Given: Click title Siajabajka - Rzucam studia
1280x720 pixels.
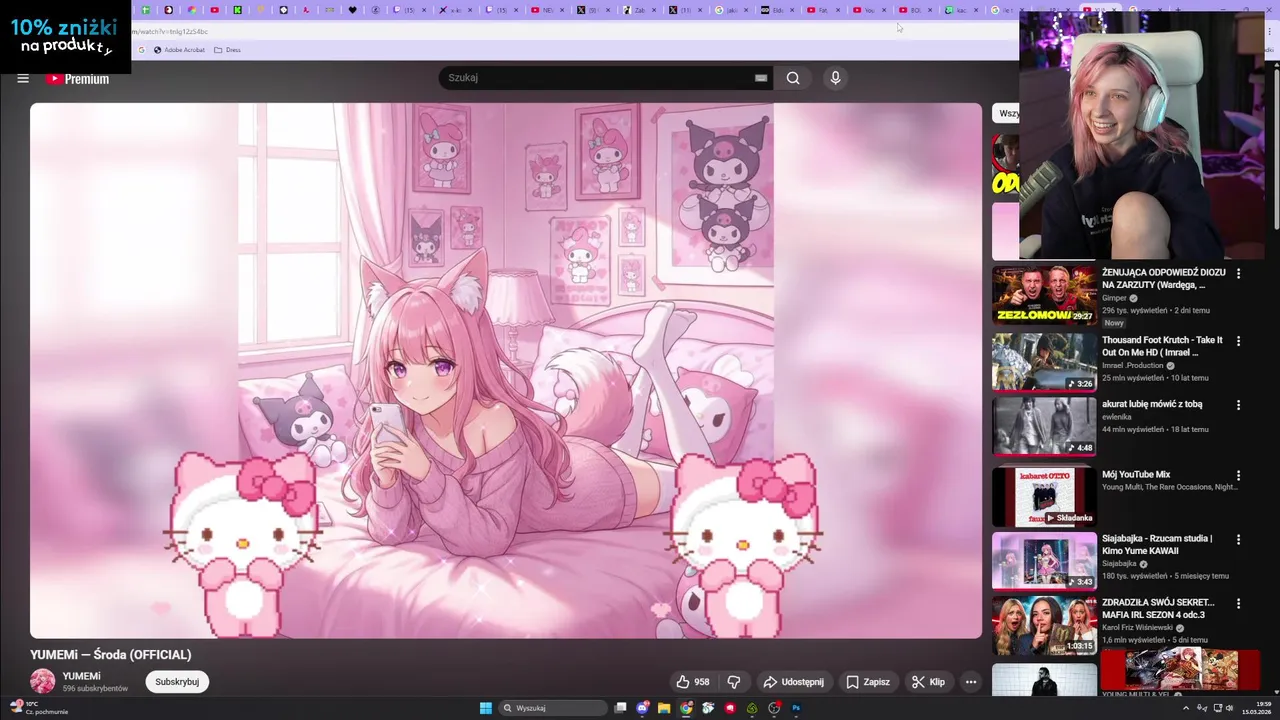Looking at the screenshot, I should 1157,544.
